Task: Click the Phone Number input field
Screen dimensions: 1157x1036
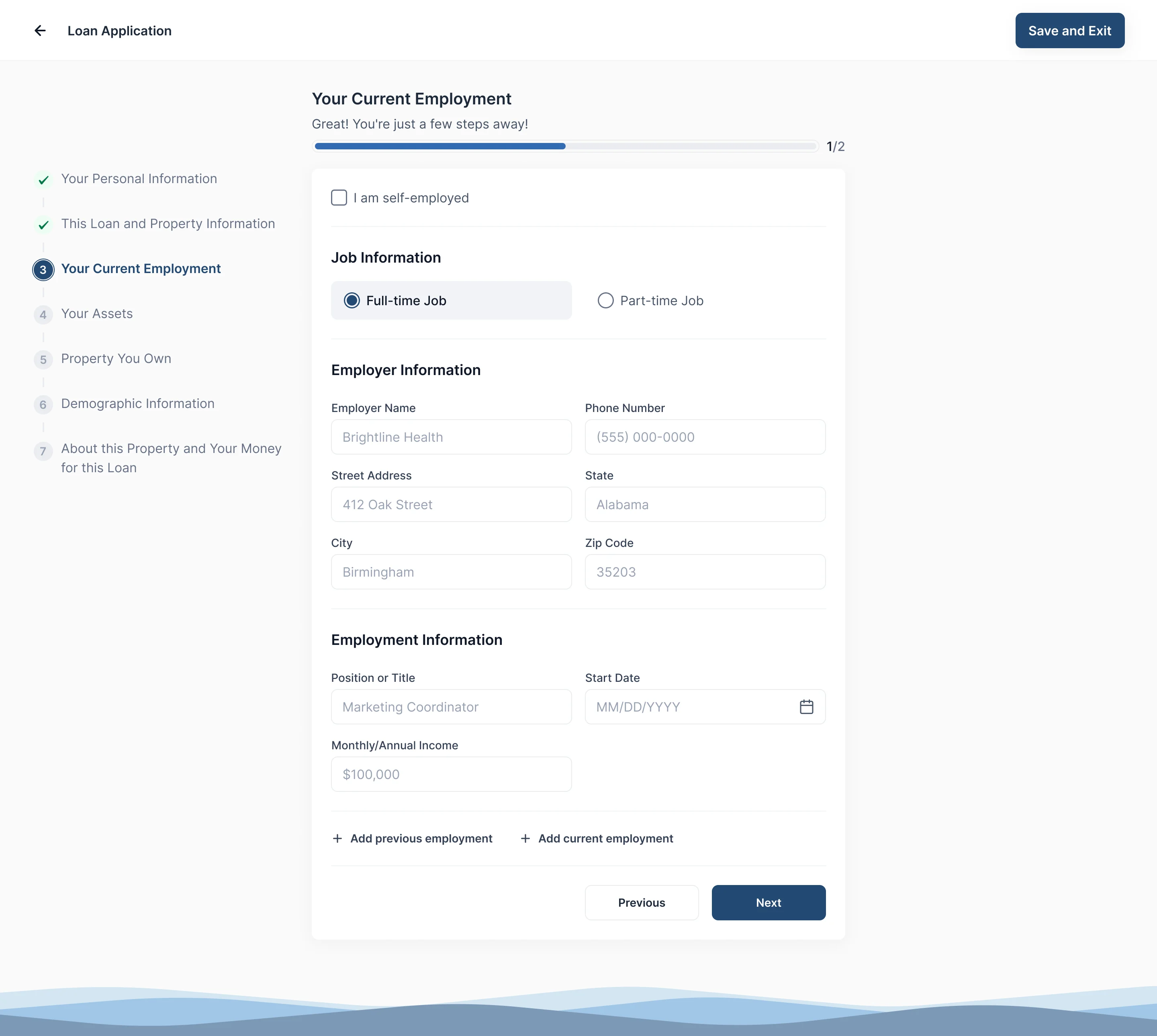Action: [705, 437]
